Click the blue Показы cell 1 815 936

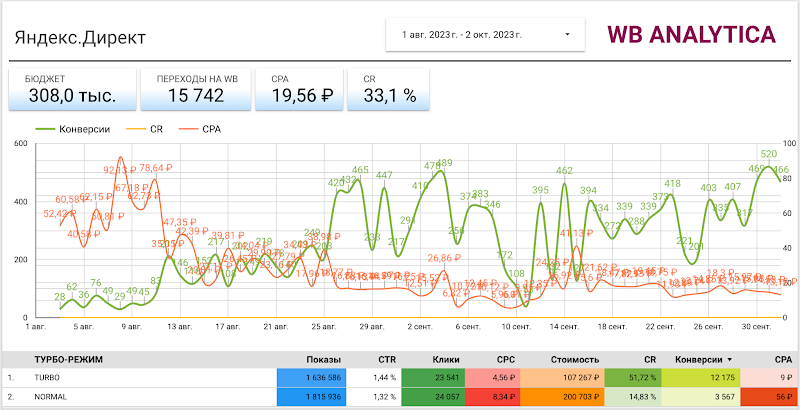(312, 398)
